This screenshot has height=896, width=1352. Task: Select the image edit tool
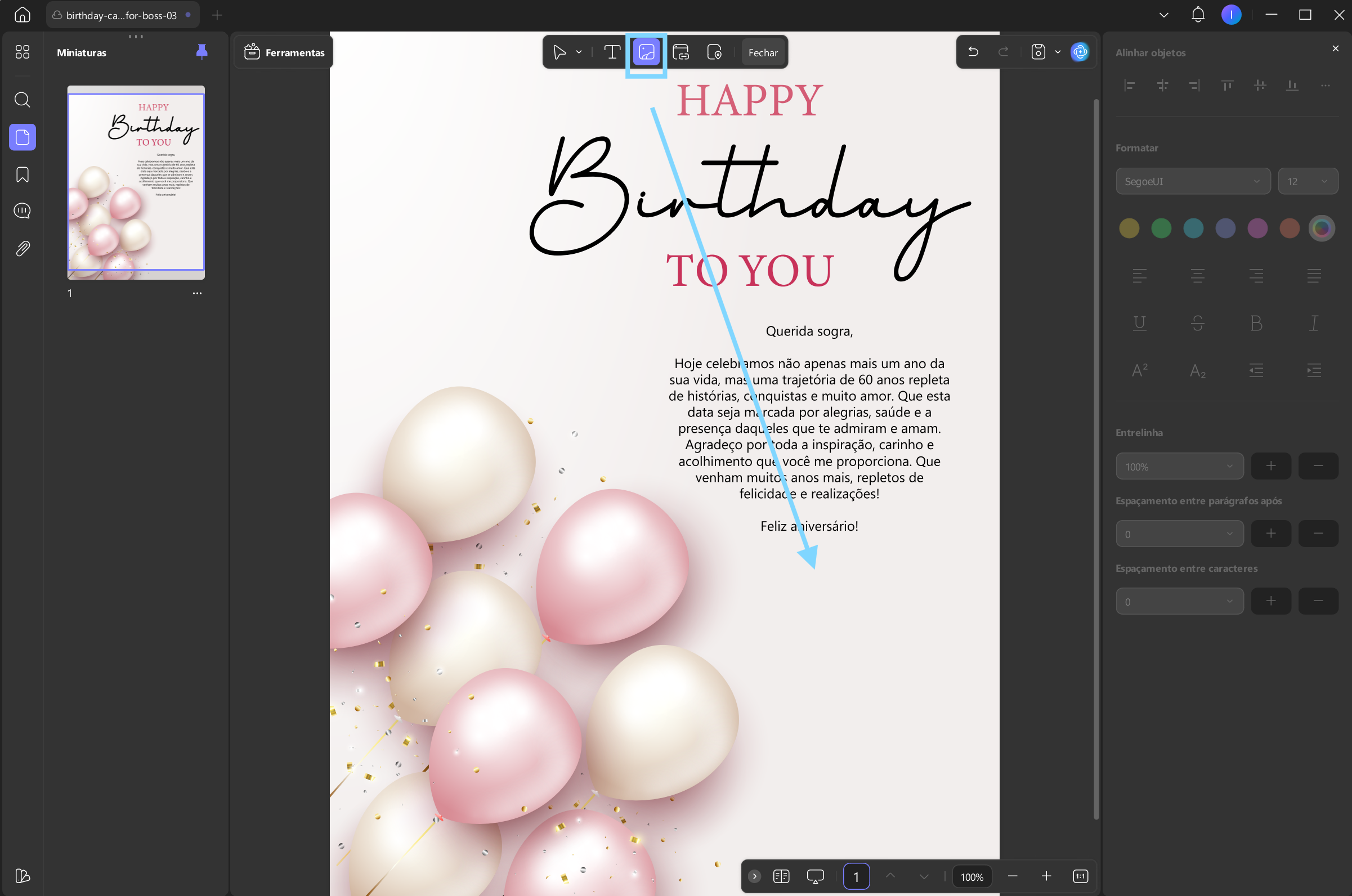click(x=646, y=52)
